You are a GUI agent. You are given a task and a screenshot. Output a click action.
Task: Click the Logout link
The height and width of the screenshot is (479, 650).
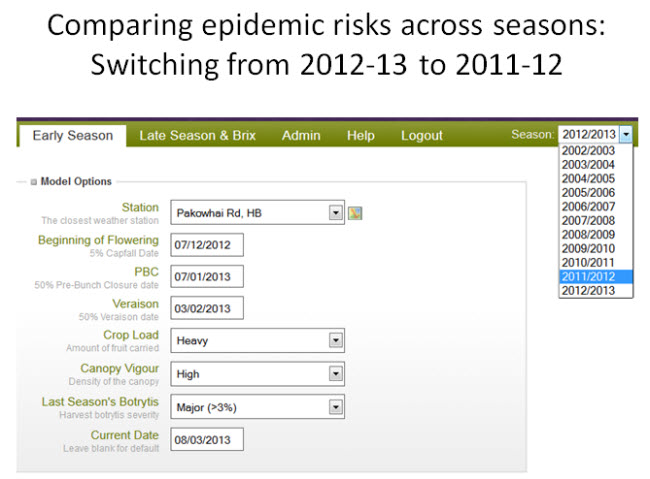pos(422,136)
